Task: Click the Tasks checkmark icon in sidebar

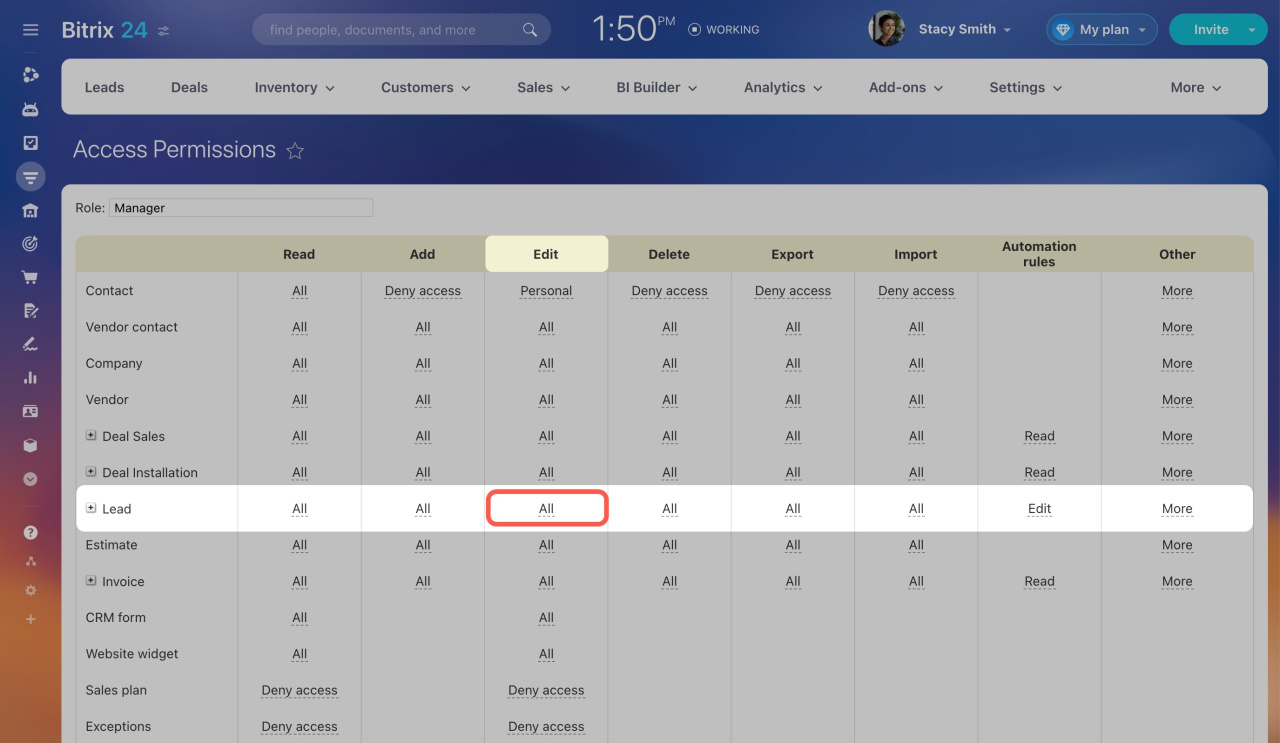Action: (x=30, y=143)
